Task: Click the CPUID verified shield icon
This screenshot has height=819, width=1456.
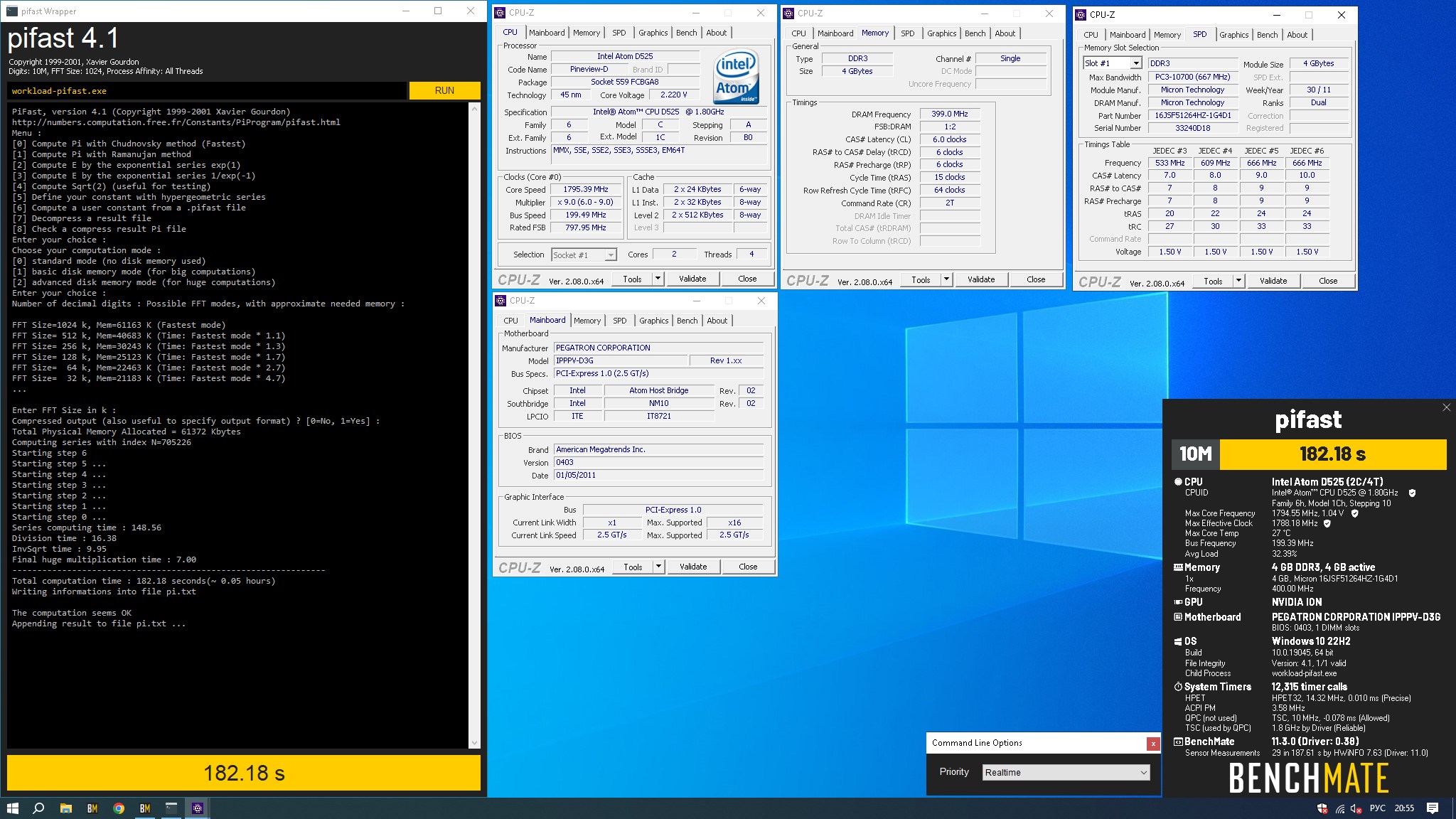Action: (x=1412, y=493)
